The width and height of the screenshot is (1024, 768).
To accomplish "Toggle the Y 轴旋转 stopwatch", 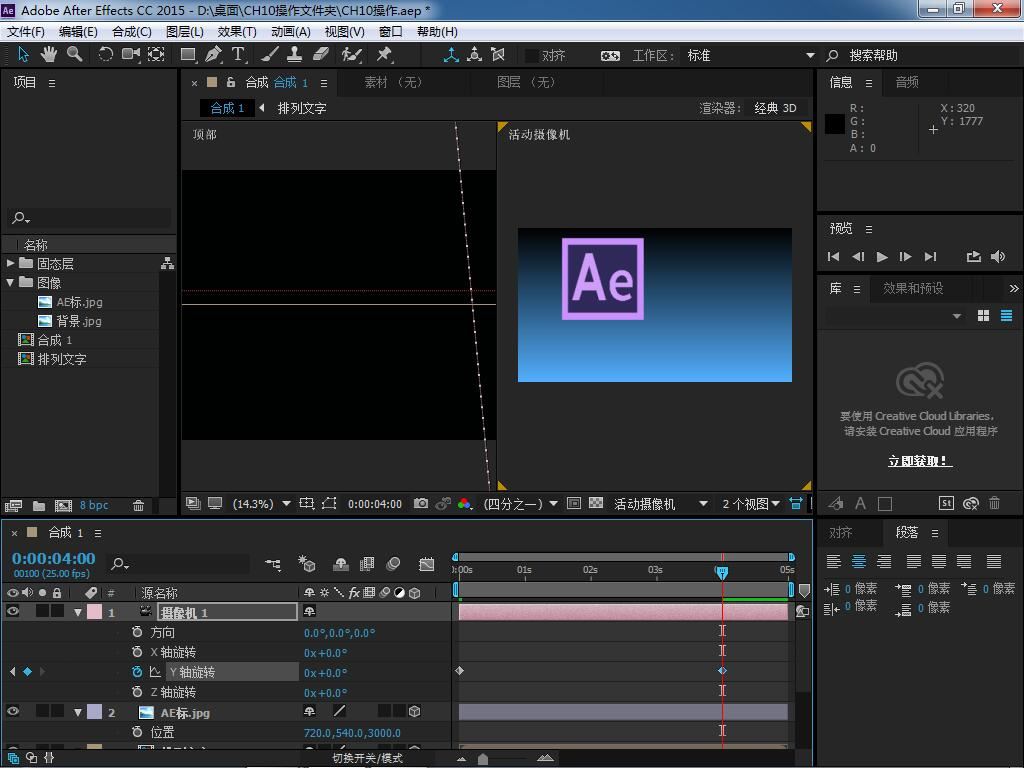I will 136,671.
